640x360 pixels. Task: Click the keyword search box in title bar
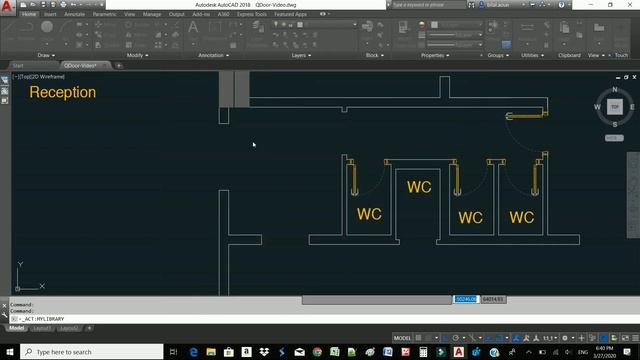(428, 5)
